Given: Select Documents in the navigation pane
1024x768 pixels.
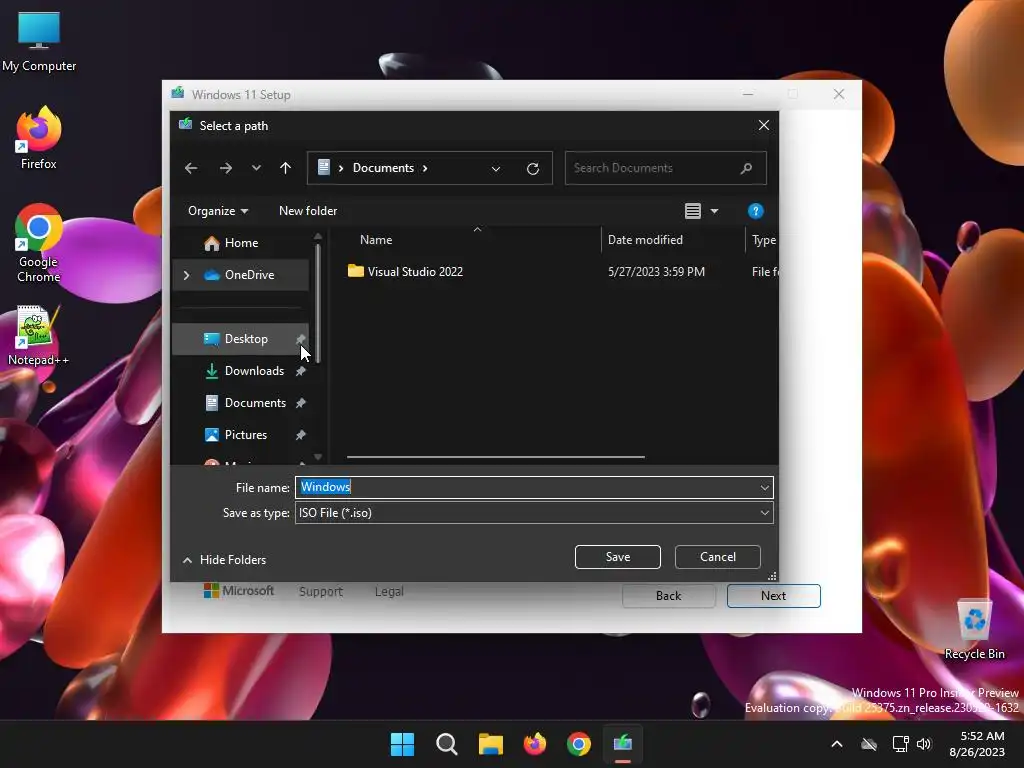Looking at the screenshot, I should click(255, 403).
